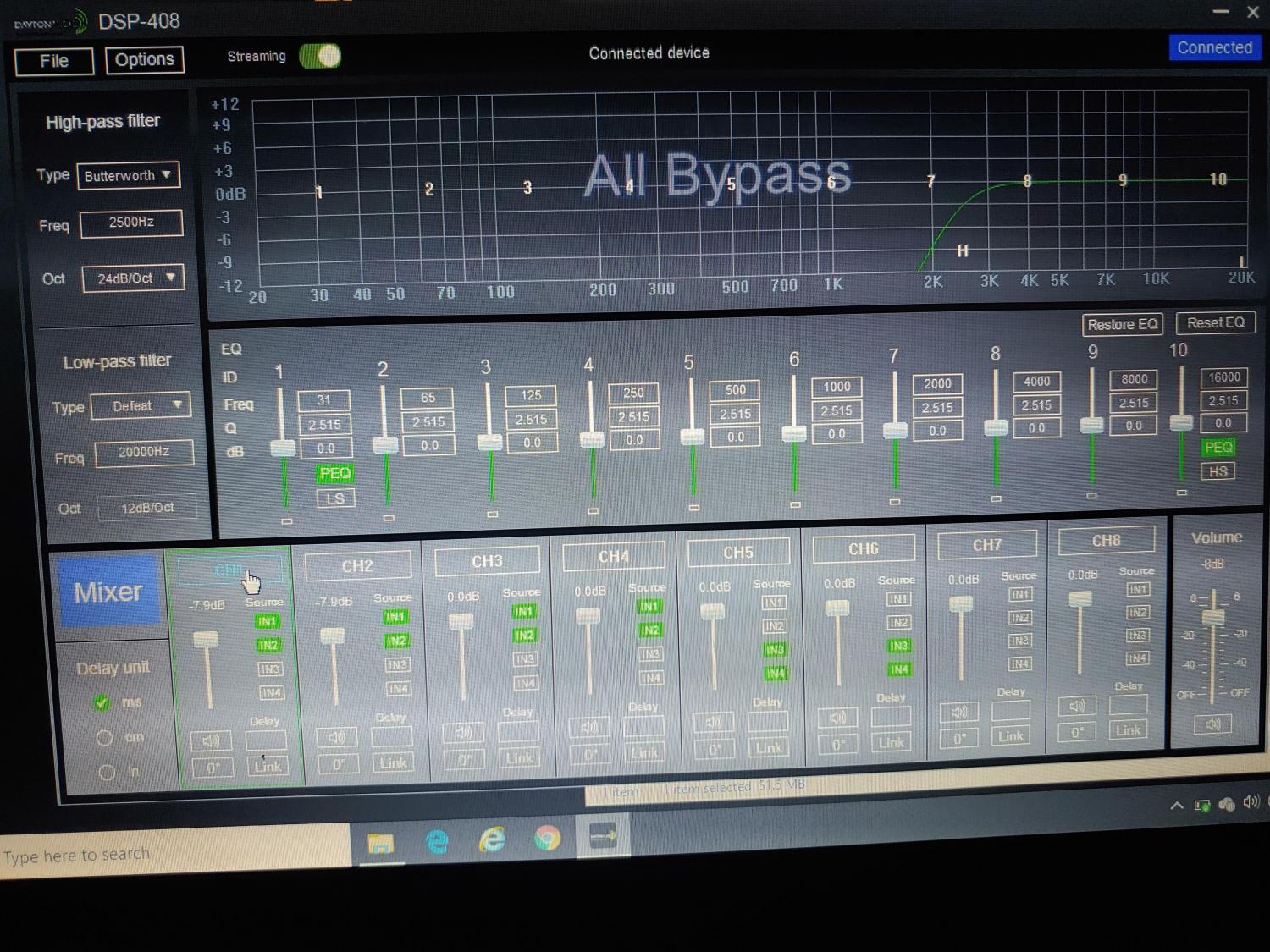
Task: Open Internet Explorer from taskbar
Action: [x=492, y=839]
